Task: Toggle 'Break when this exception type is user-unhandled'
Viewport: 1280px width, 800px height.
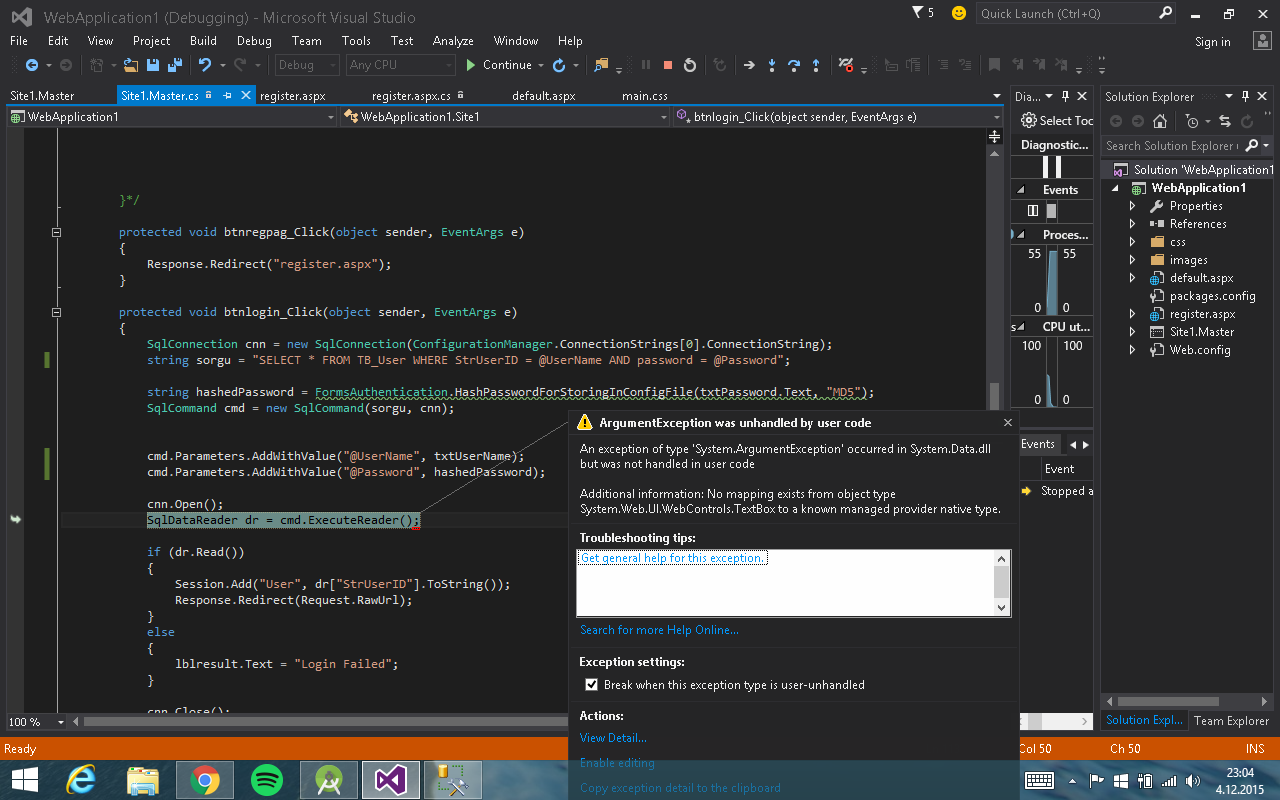Action: tap(591, 685)
